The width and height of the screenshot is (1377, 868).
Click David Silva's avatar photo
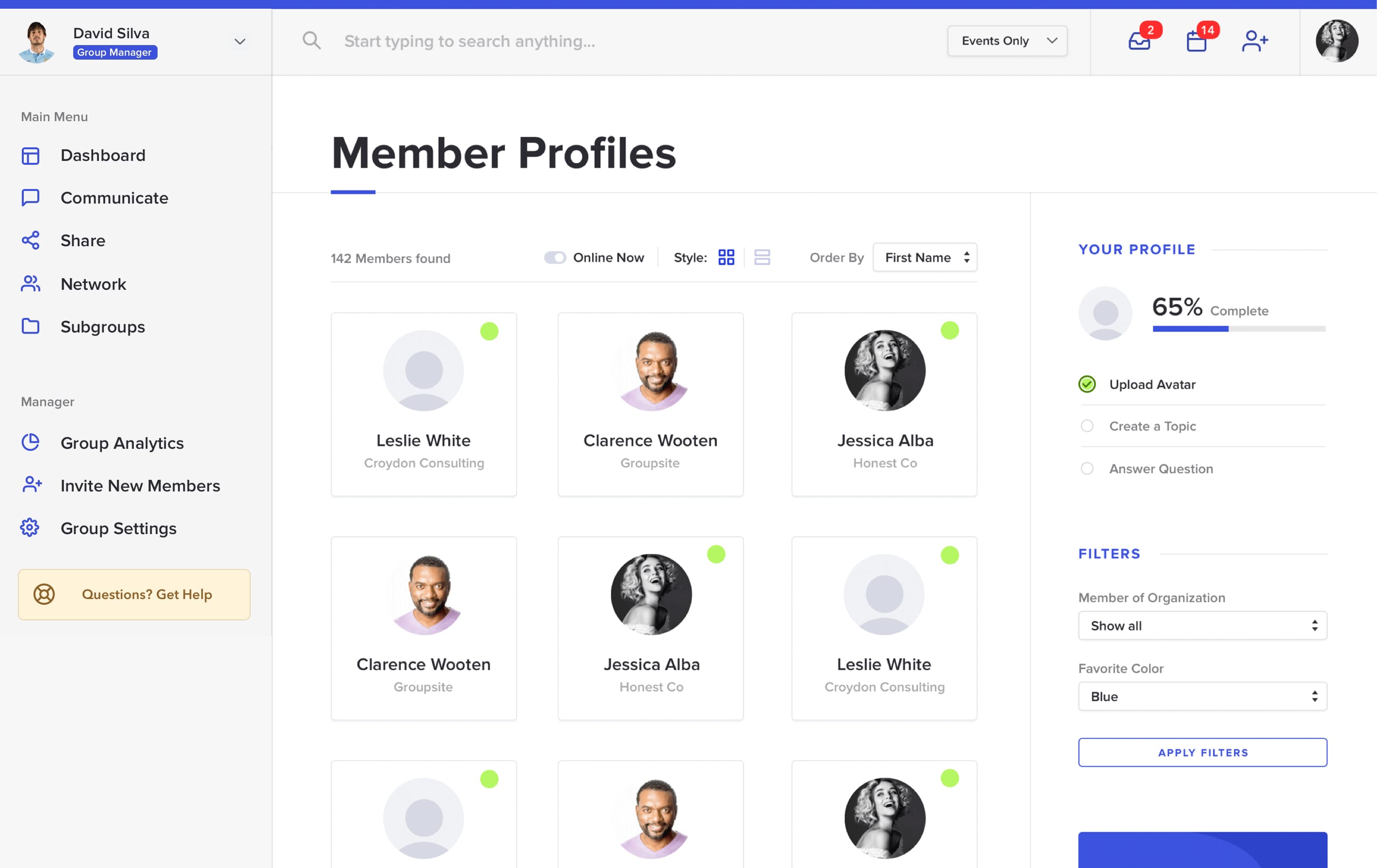tap(36, 42)
